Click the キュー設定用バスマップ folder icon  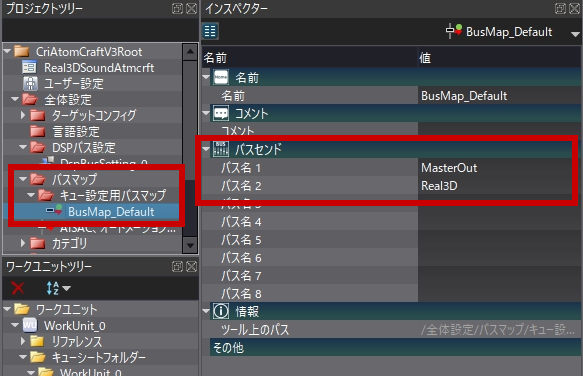point(46,195)
